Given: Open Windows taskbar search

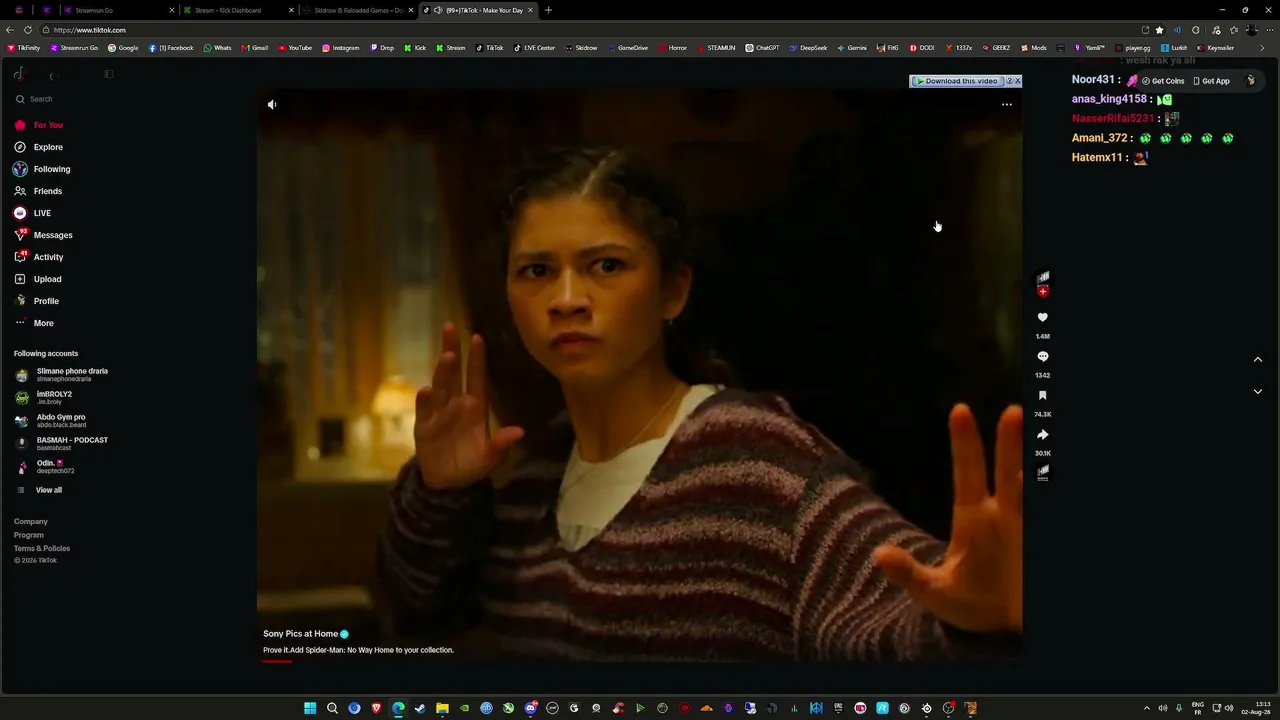Looking at the screenshot, I should tap(332, 708).
